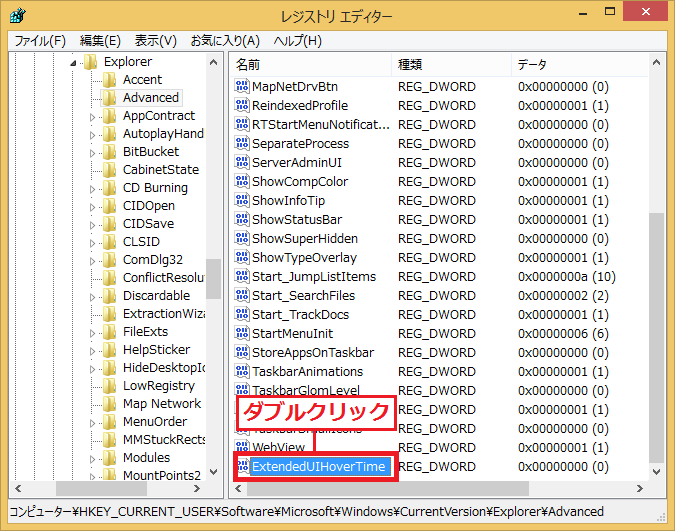Click the MMStuckRects folder icon
Viewport: 675px width, 531px height.
[109, 440]
